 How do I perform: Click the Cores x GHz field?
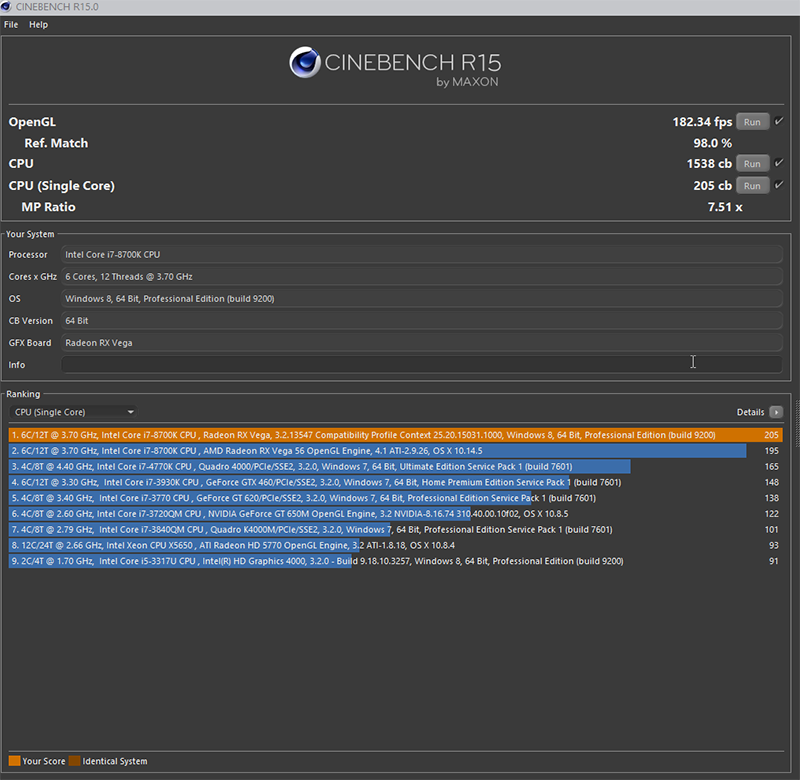421,276
